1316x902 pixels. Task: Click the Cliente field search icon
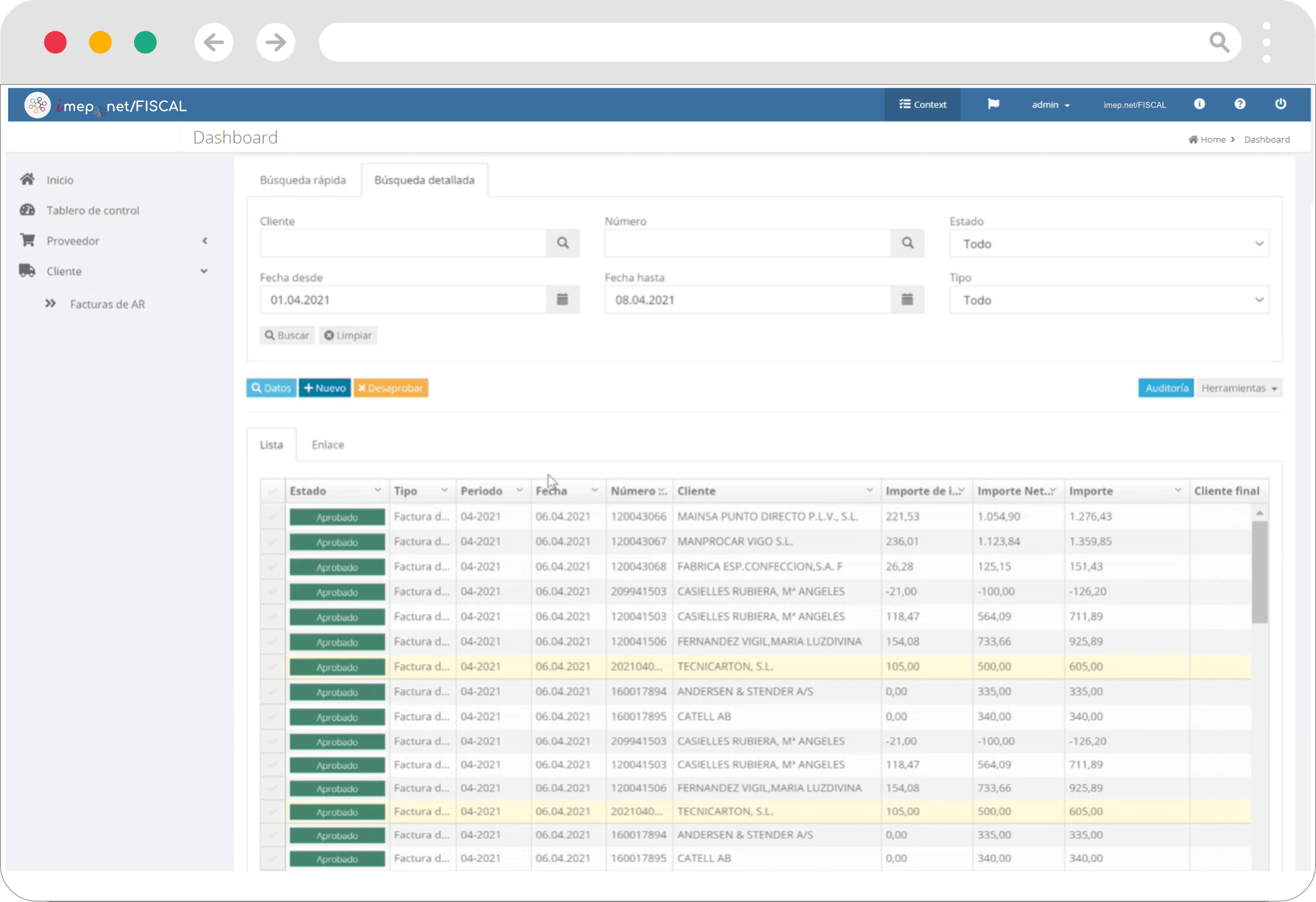click(x=563, y=243)
